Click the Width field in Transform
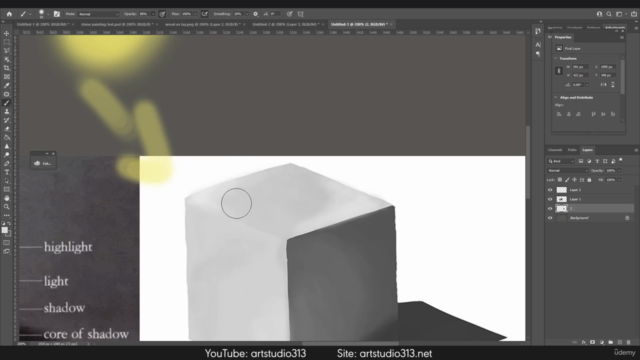This screenshot has width=640, height=360. pyautogui.click(x=580, y=67)
